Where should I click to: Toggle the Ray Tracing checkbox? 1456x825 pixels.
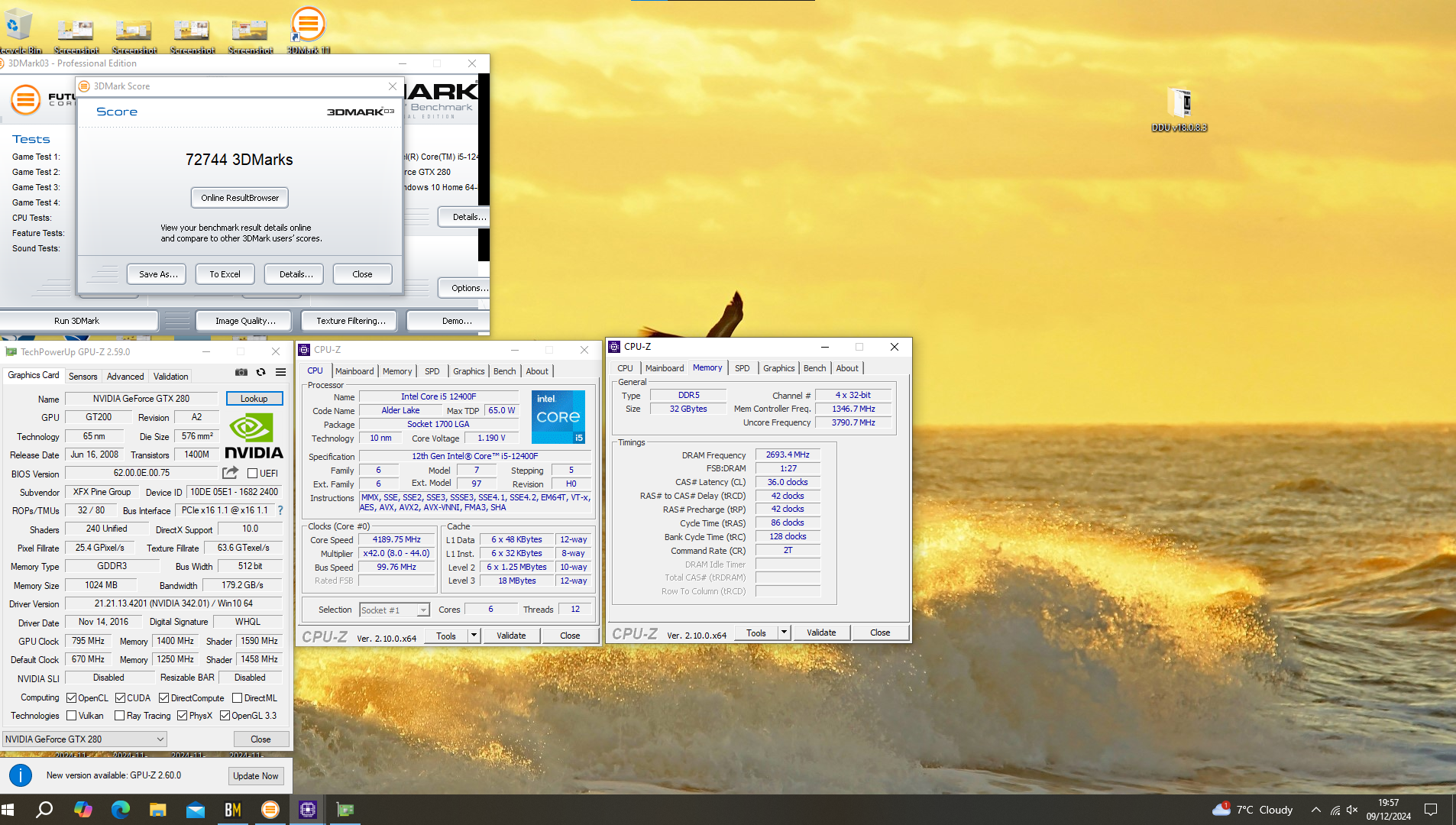pyautogui.click(x=119, y=716)
